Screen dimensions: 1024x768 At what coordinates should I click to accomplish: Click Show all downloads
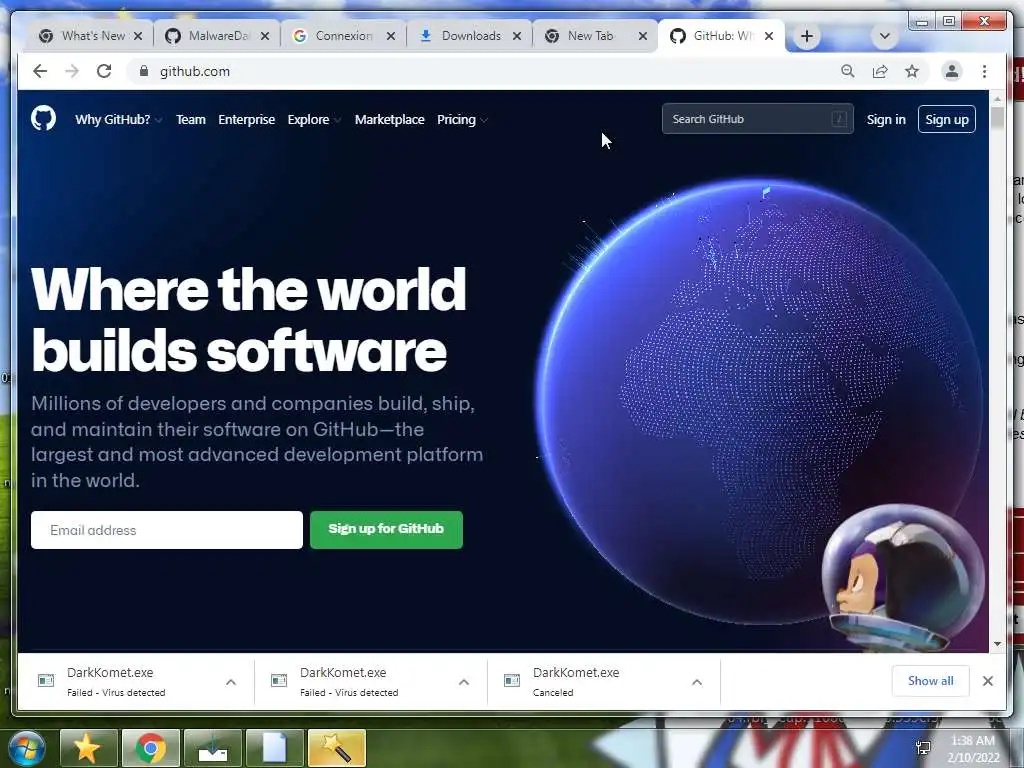pos(931,680)
